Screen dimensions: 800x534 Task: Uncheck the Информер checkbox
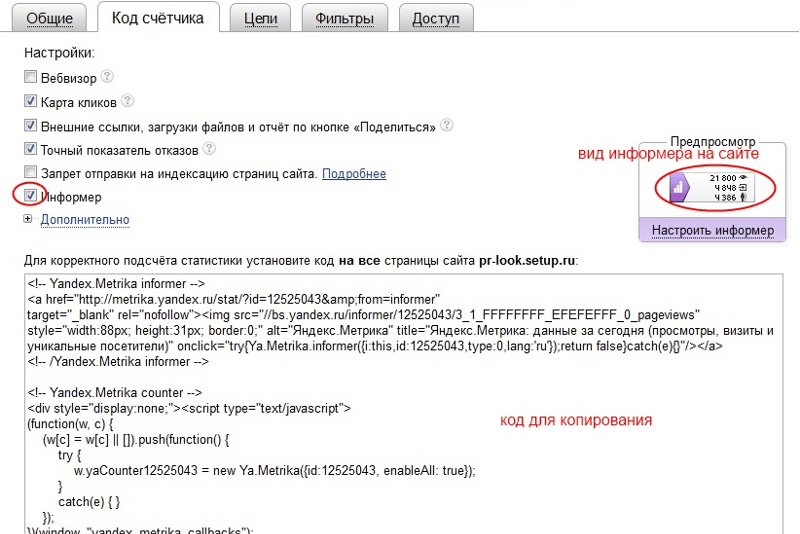(31, 196)
